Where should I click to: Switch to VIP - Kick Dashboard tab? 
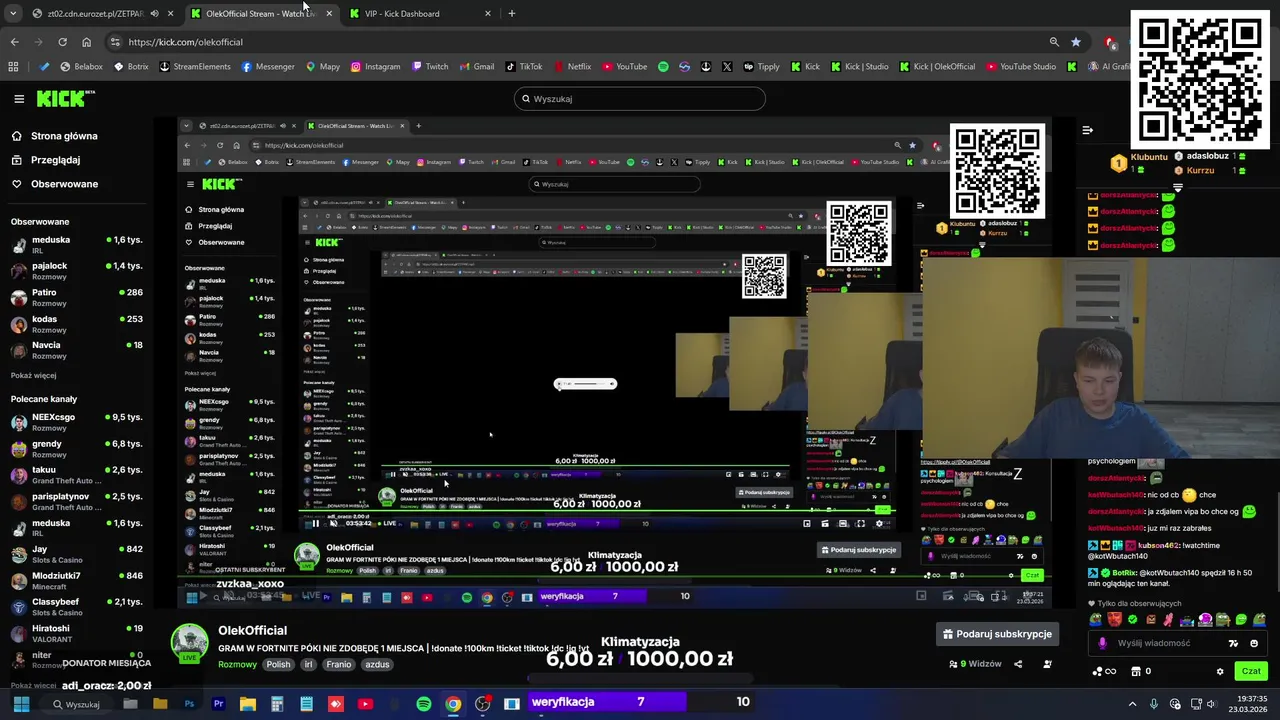422,13
